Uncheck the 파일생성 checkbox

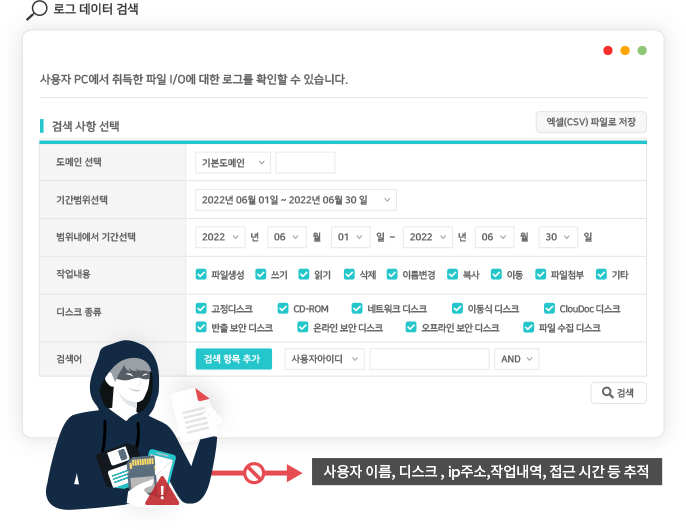tap(202, 274)
